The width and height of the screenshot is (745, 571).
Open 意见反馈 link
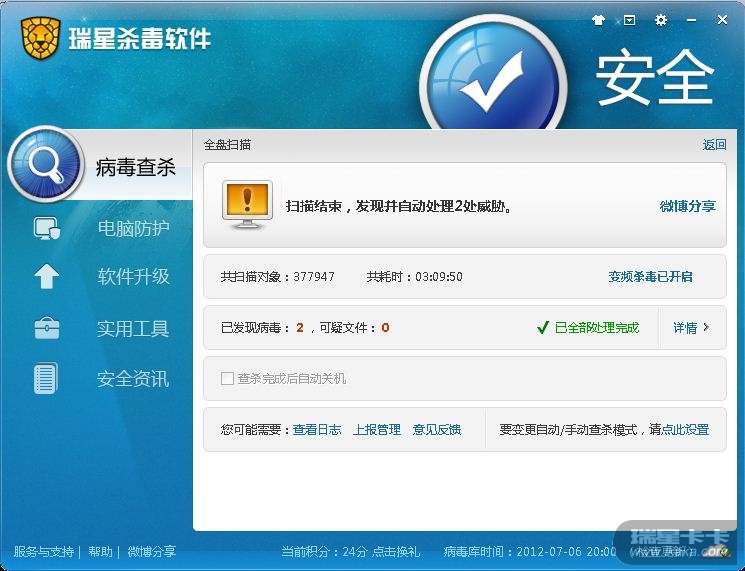tap(437, 429)
